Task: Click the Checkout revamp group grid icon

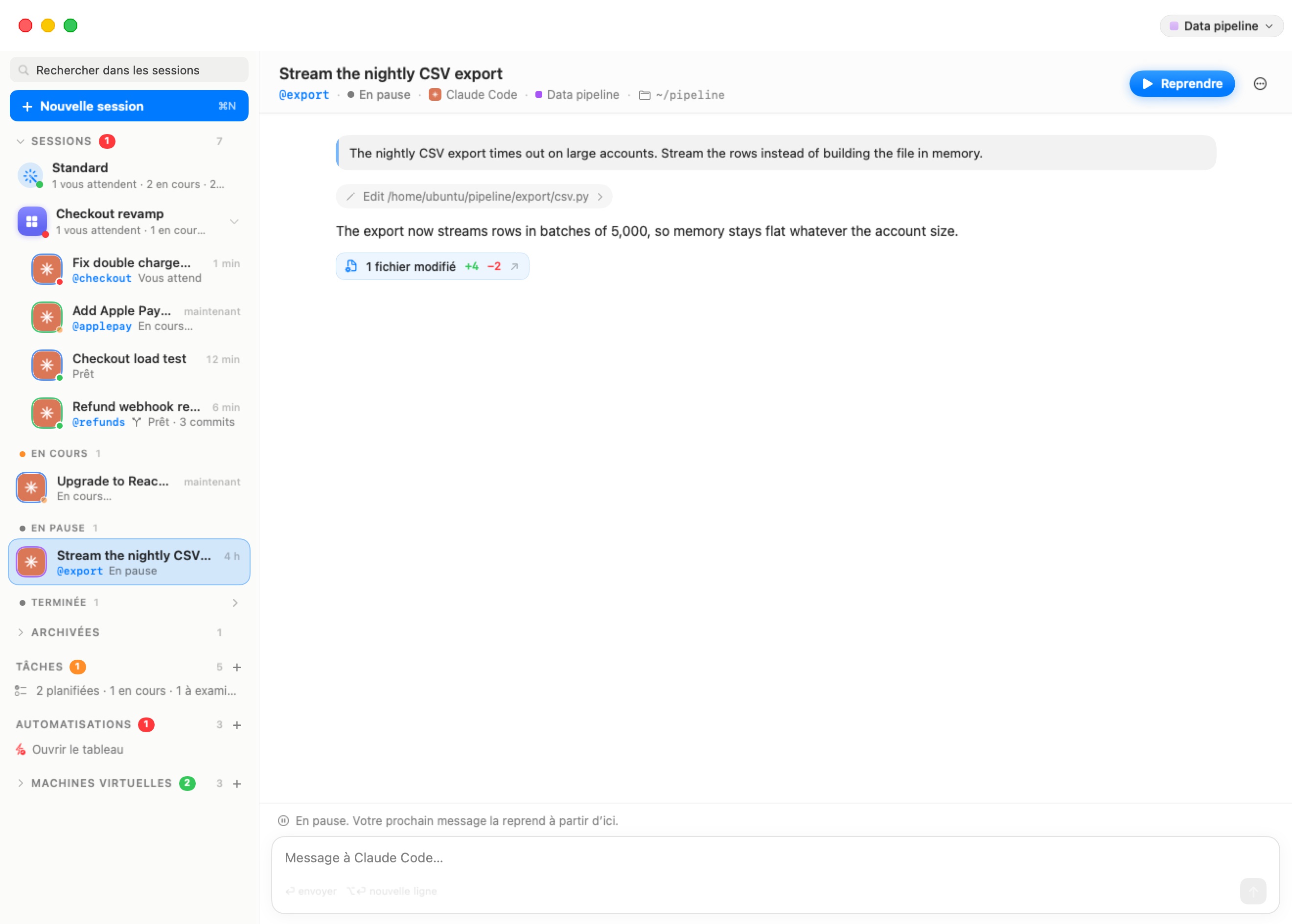Action: pyautogui.click(x=32, y=221)
